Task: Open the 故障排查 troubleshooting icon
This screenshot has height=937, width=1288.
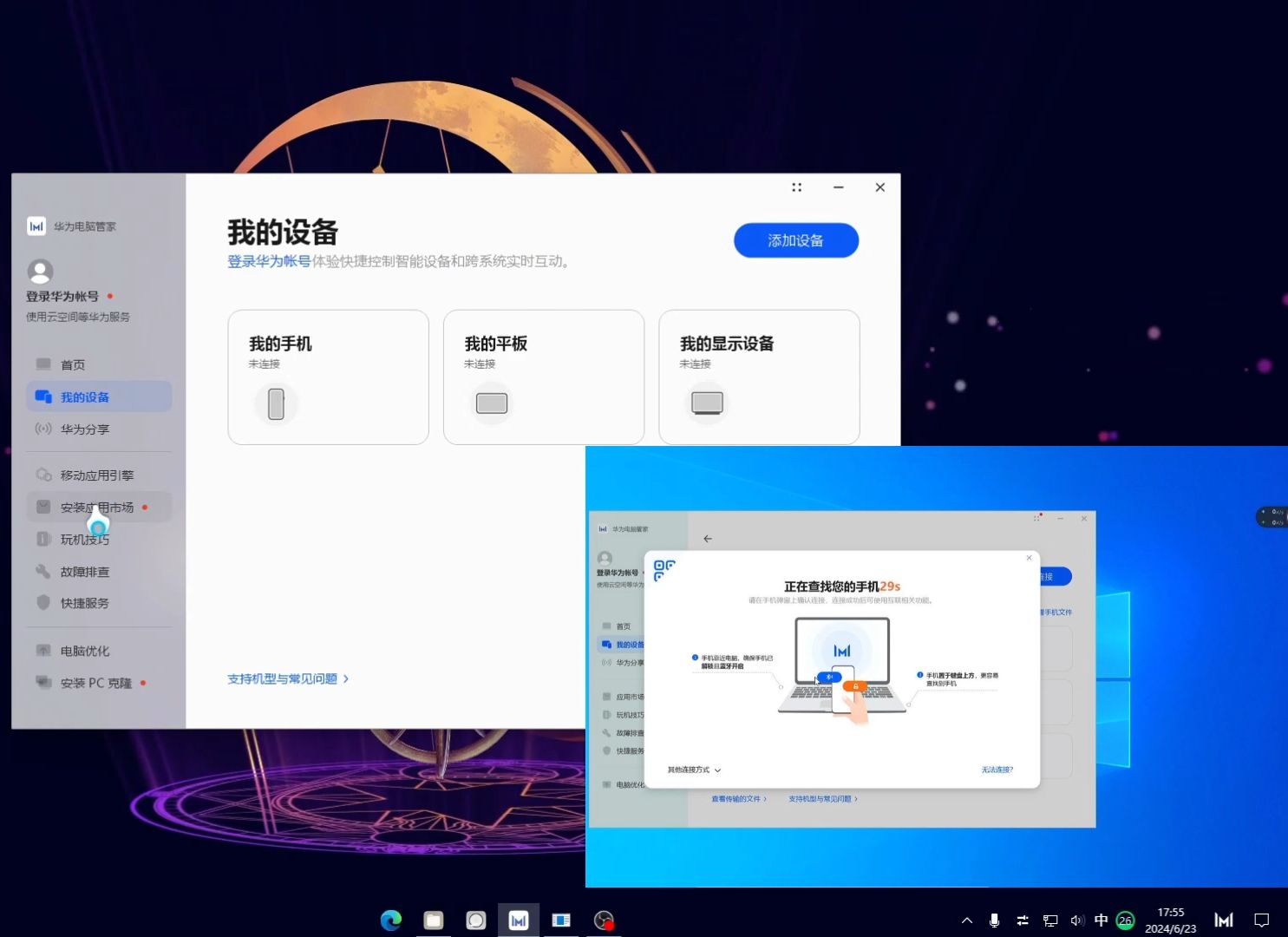Action: [x=43, y=571]
